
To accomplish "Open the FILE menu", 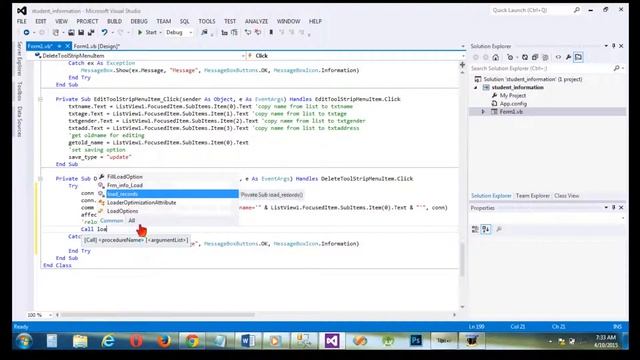I will point(22,21).
